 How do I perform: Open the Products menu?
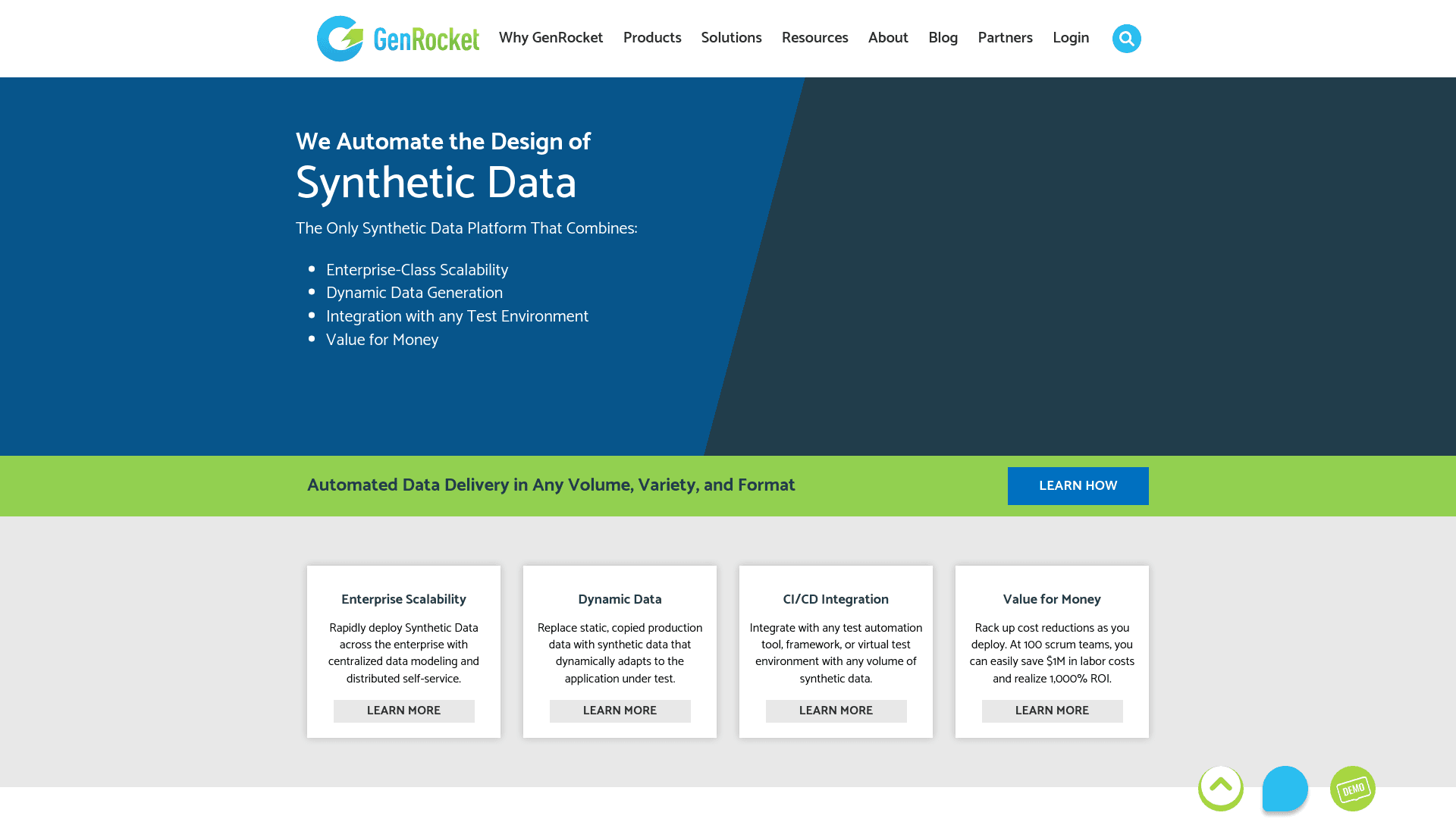tap(652, 38)
